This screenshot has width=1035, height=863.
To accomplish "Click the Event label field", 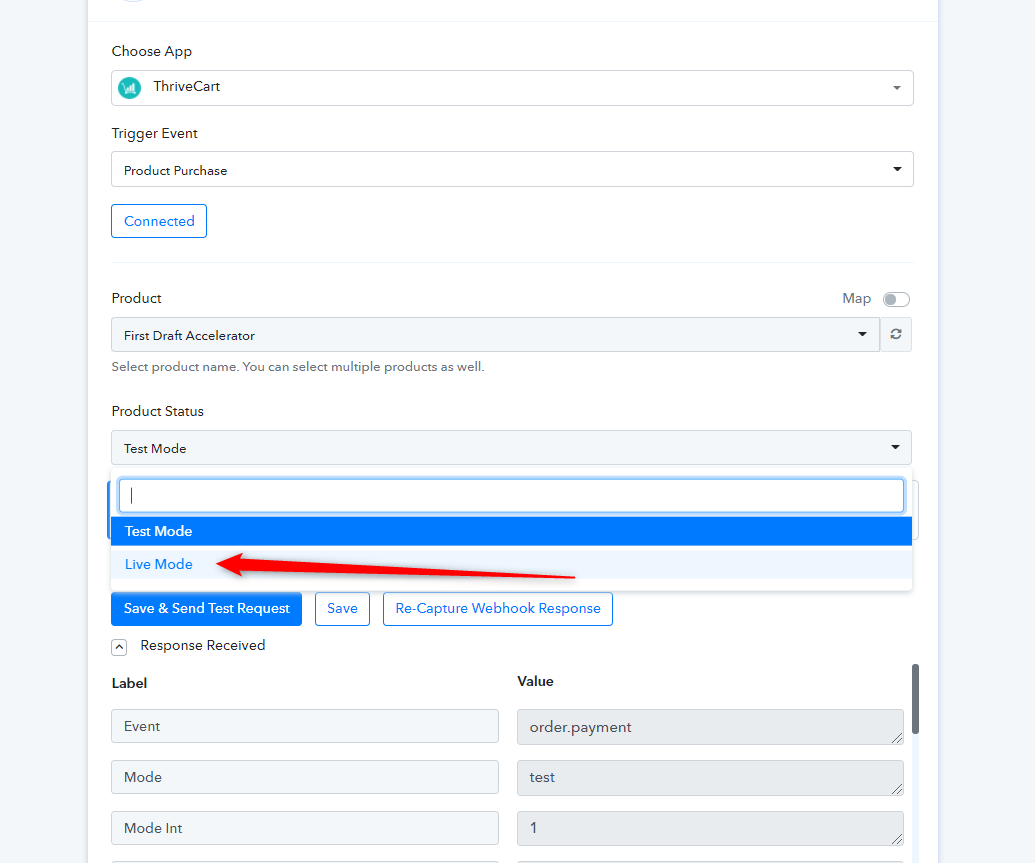I will pyautogui.click(x=304, y=726).
